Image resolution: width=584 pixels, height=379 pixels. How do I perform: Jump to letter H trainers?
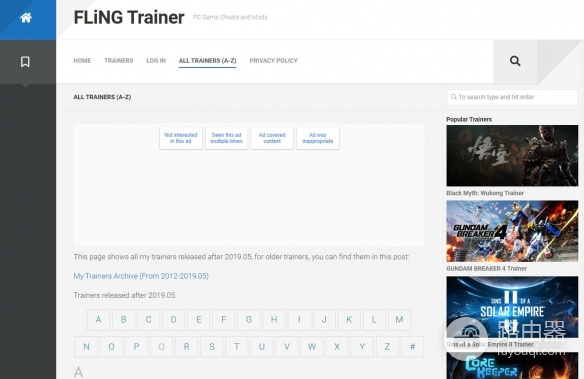point(274,319)
